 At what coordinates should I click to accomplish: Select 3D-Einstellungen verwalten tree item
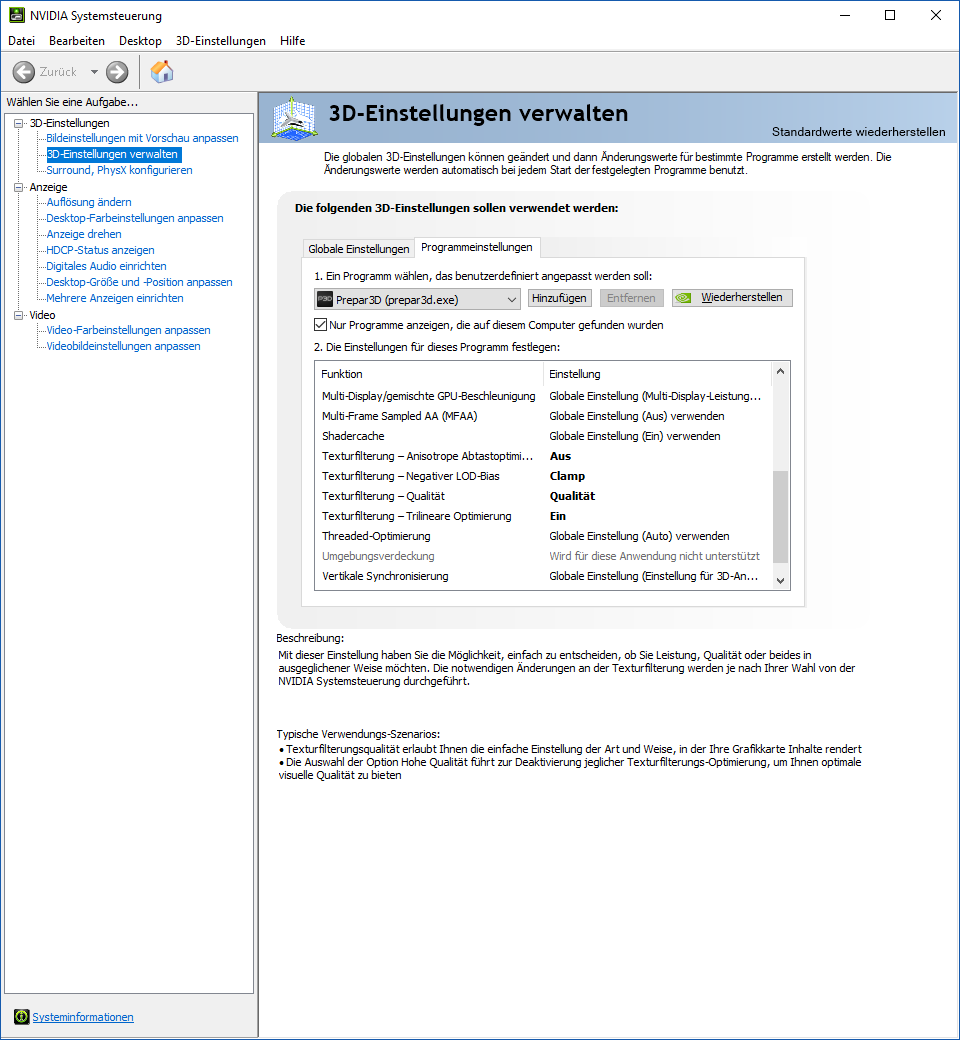(x=112, y=154)
